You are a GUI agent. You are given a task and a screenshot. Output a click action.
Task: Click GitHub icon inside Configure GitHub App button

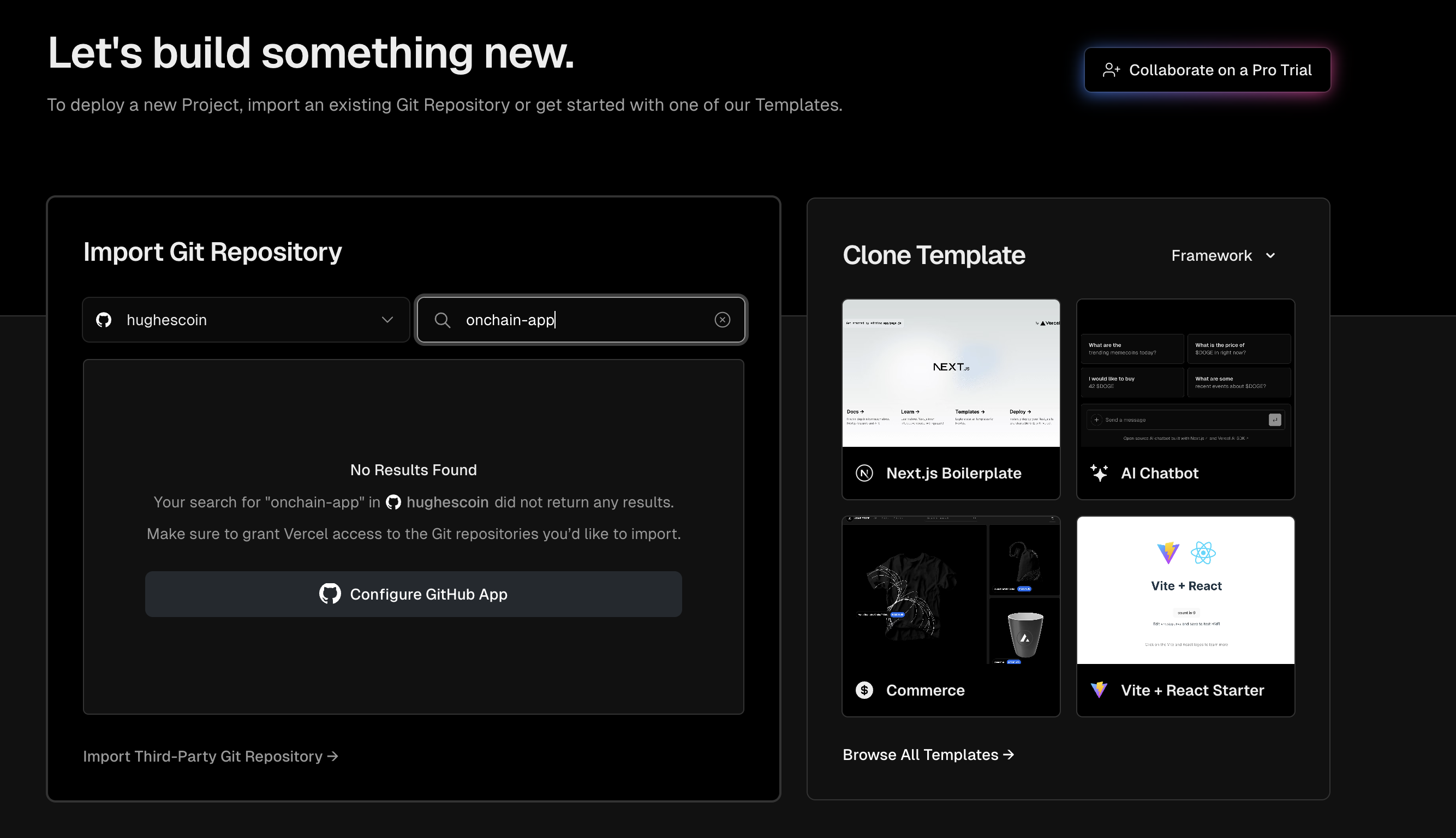coord(330,594)
